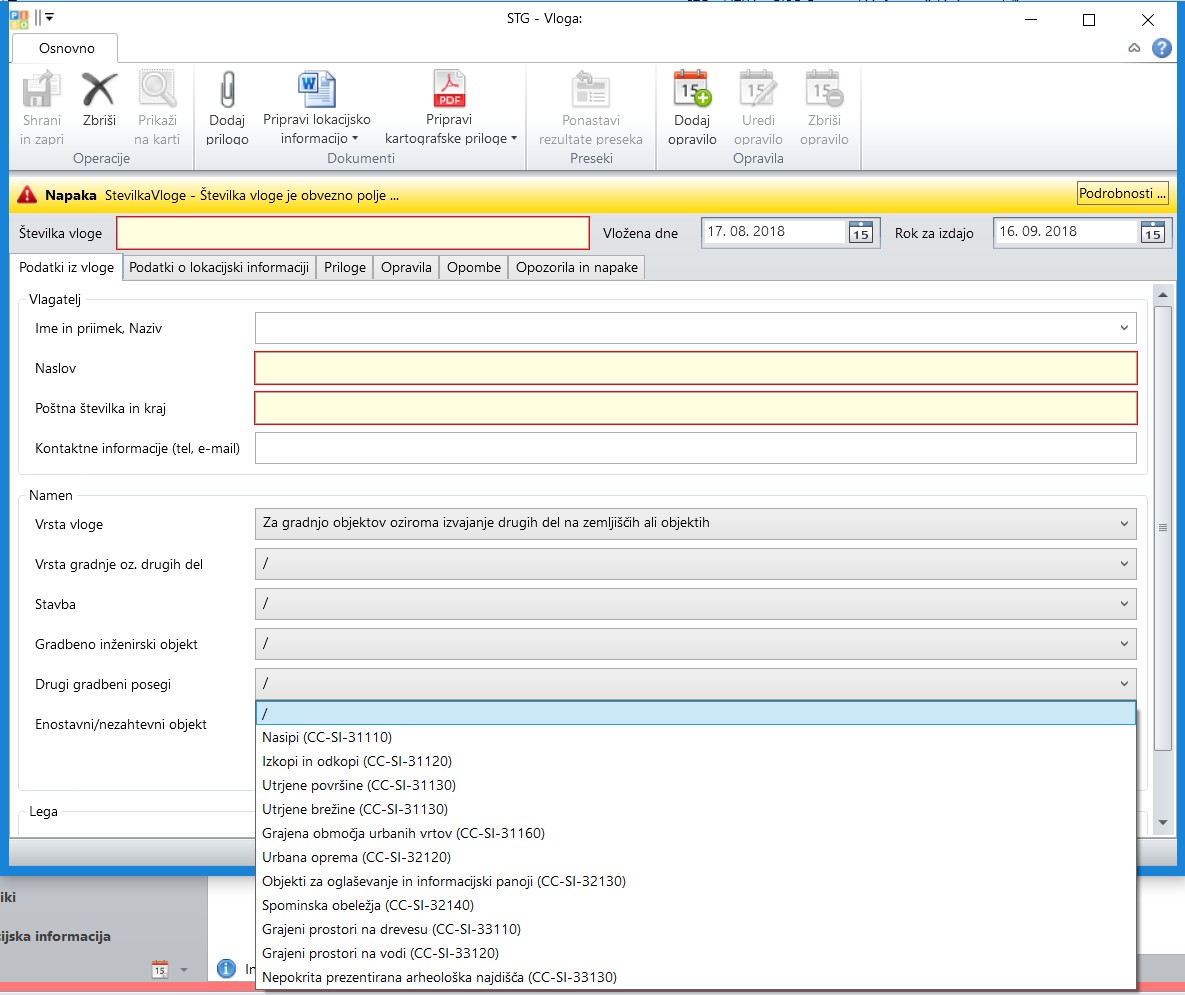1185x995 pixels.
Task: Click Pripravi kartografske priloge PDF icon
Action: (x=449, y=90)
